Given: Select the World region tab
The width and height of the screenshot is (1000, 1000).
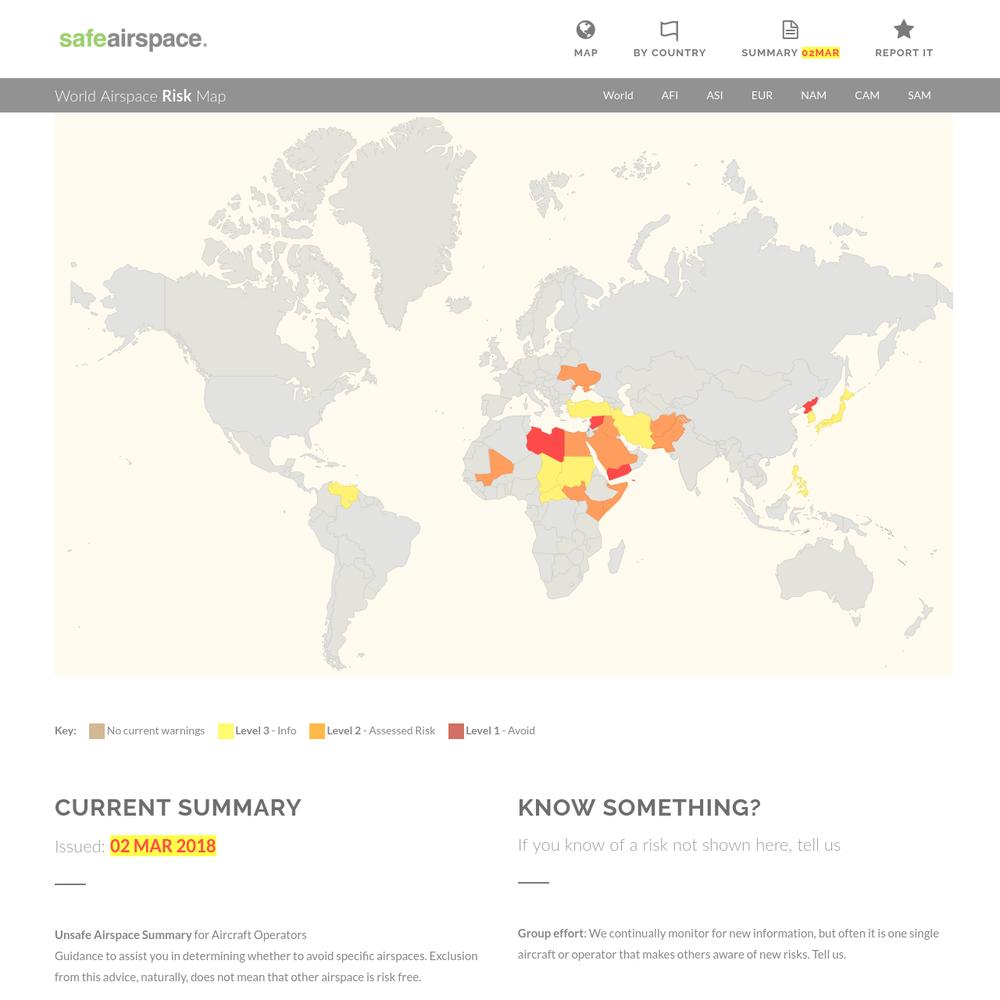Looking at the screenshot, I should (x=618, y=96).
